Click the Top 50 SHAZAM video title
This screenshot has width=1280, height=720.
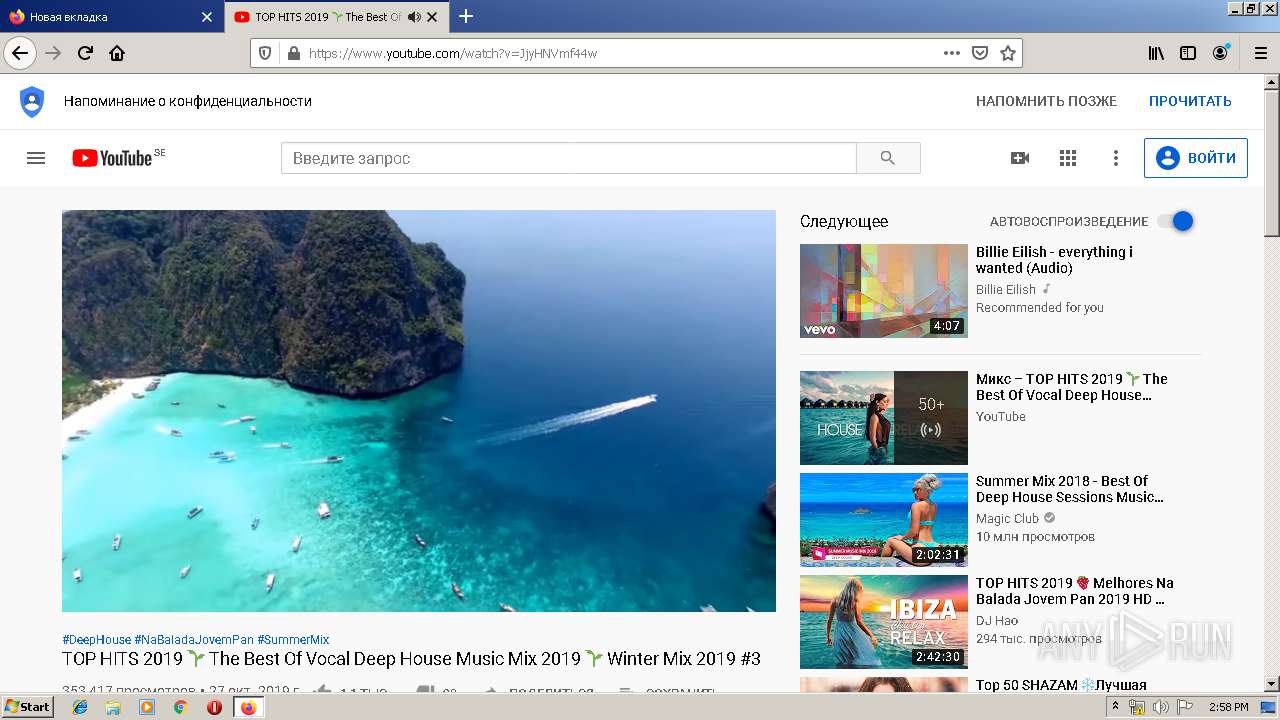pos(1061,685)
